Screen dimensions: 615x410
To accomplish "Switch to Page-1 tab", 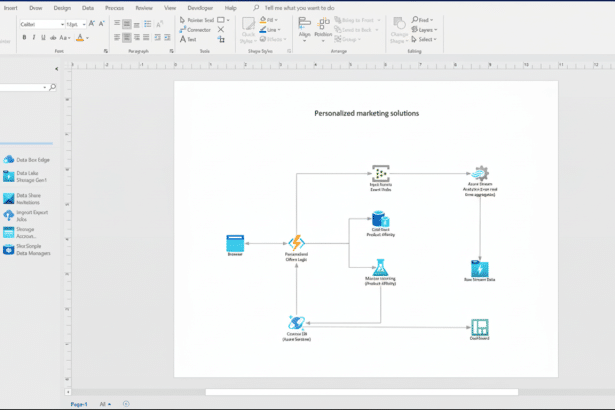I will tap(79, 404).
